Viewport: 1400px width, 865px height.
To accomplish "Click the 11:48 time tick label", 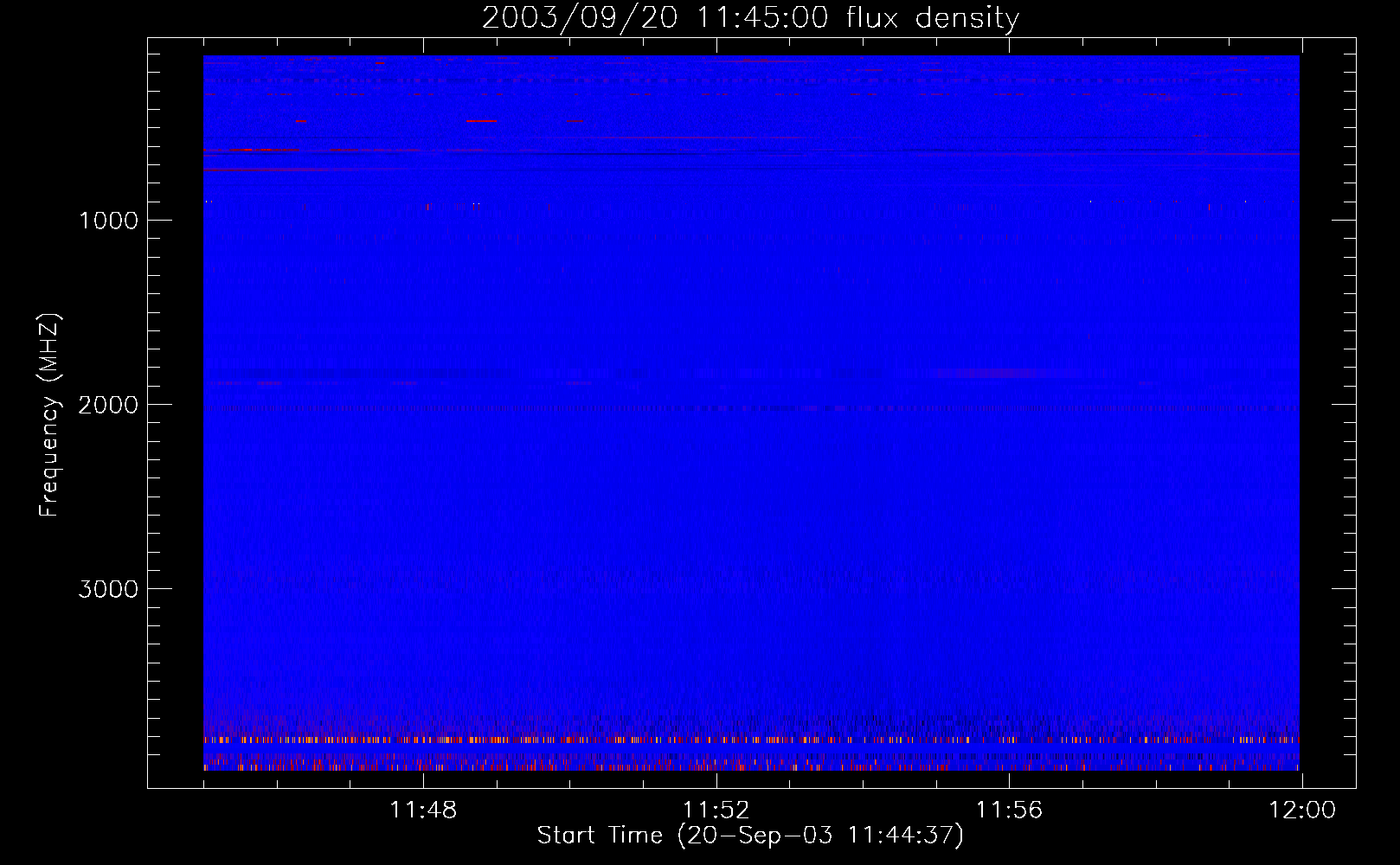I will coord(423,811).
